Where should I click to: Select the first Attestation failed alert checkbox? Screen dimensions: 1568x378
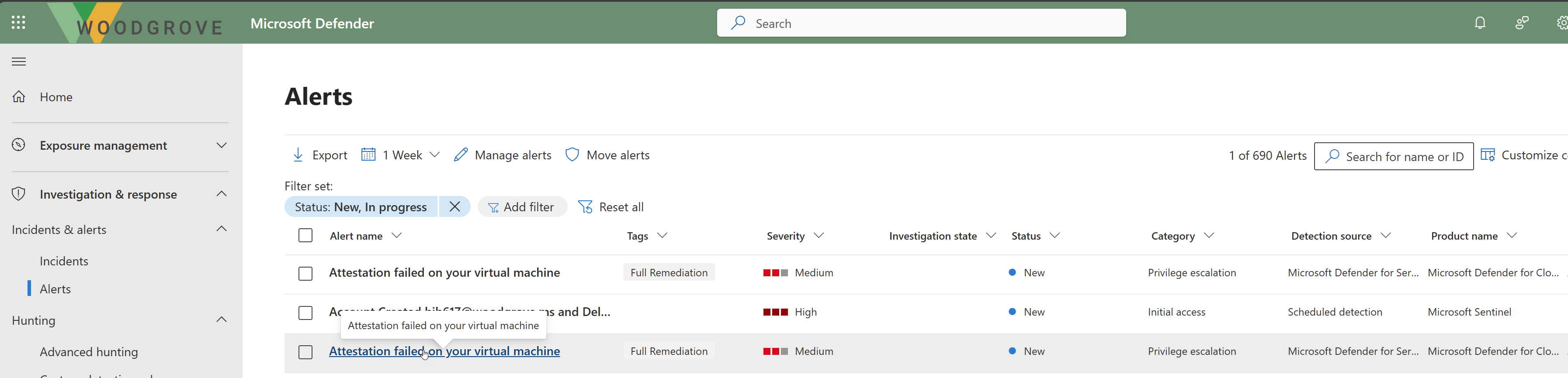coord(305,274)
